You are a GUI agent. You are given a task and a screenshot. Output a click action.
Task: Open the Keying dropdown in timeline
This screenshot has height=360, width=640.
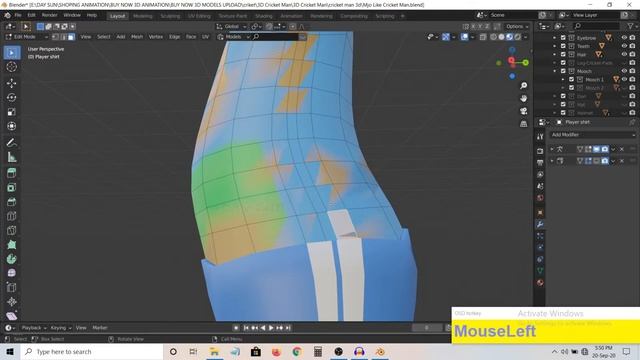(x=61, y=328)
